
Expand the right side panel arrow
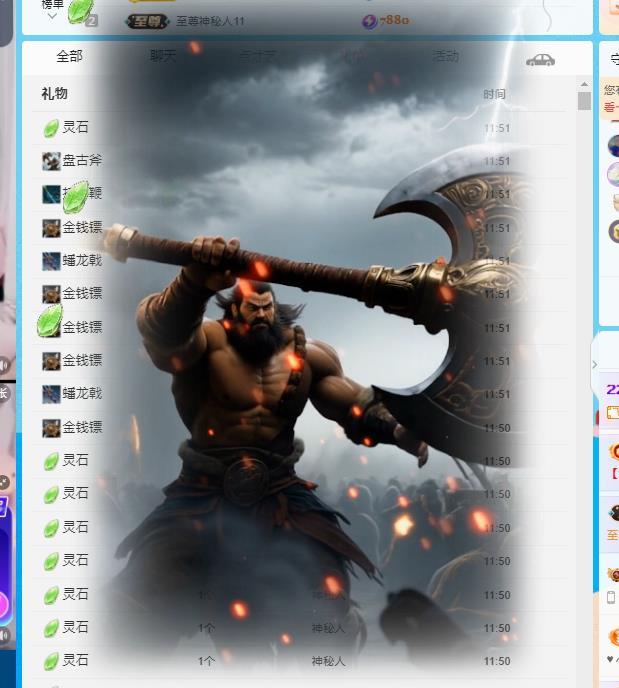(594, 365)
